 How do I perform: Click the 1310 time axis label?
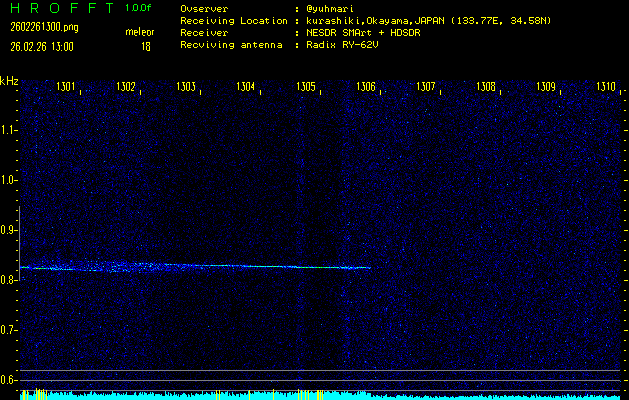click(x=606, y=86)
